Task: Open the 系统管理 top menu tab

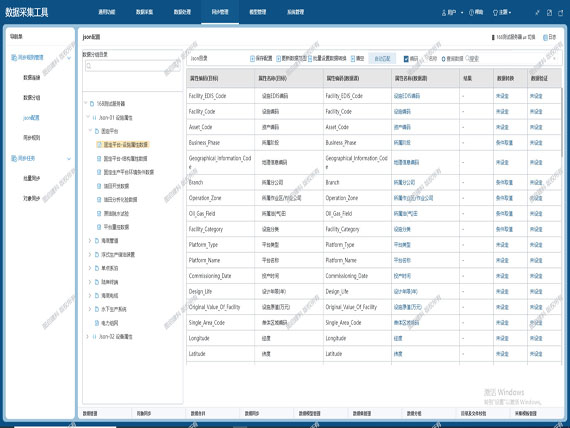Action: tap(296, 12)
